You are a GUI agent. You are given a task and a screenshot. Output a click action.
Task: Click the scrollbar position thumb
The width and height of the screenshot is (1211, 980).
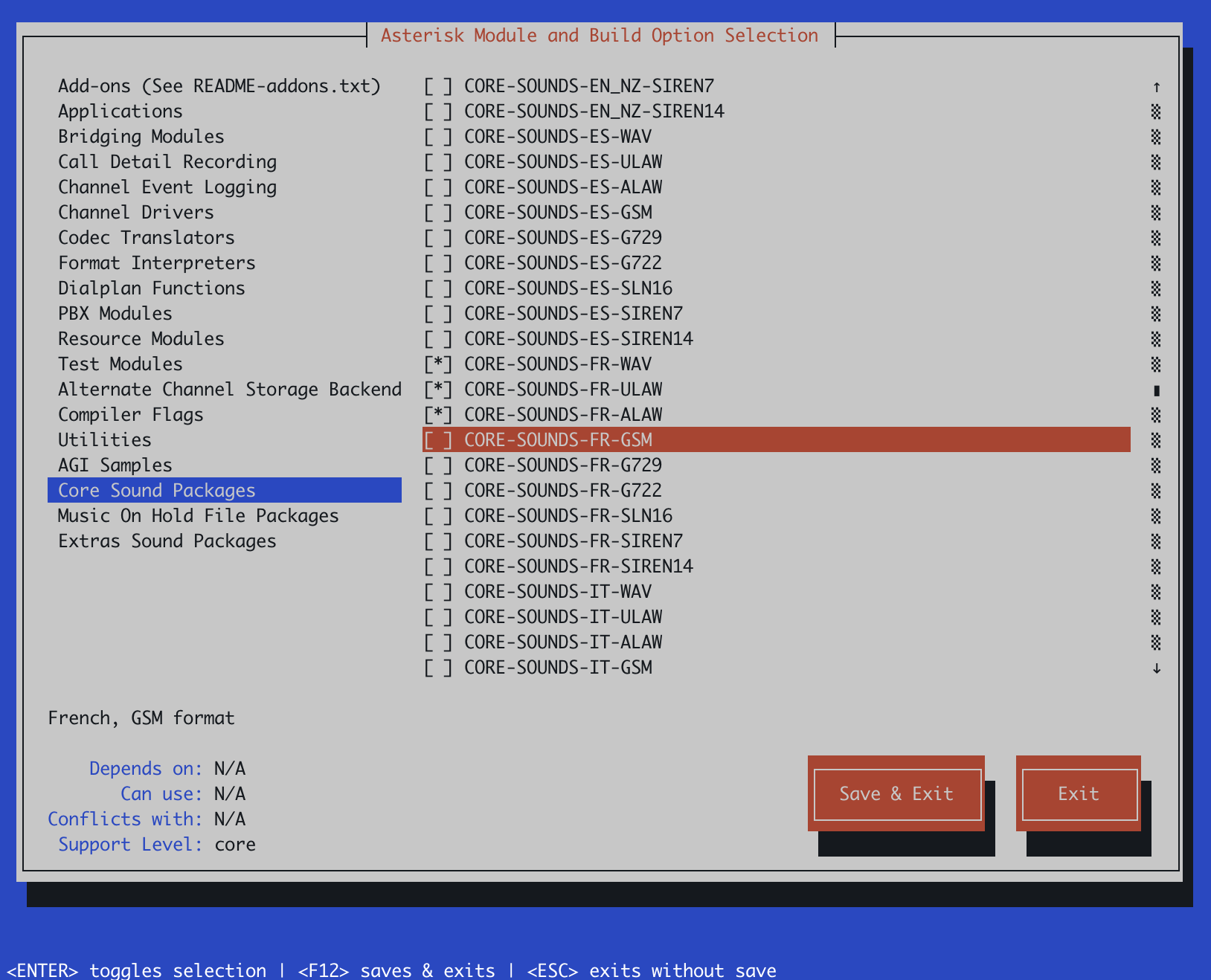tap(1156, 390)
